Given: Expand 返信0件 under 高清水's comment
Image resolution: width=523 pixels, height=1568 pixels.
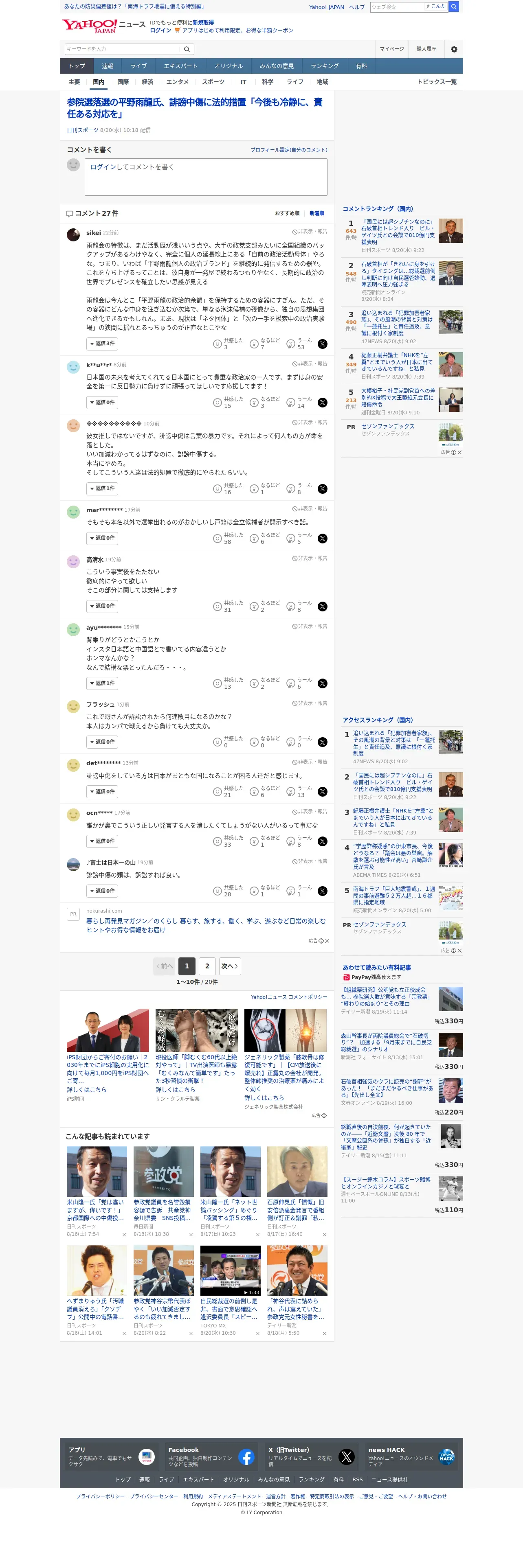Looking at the screenshot, I should pyautogui.click(x=102, y=606).
